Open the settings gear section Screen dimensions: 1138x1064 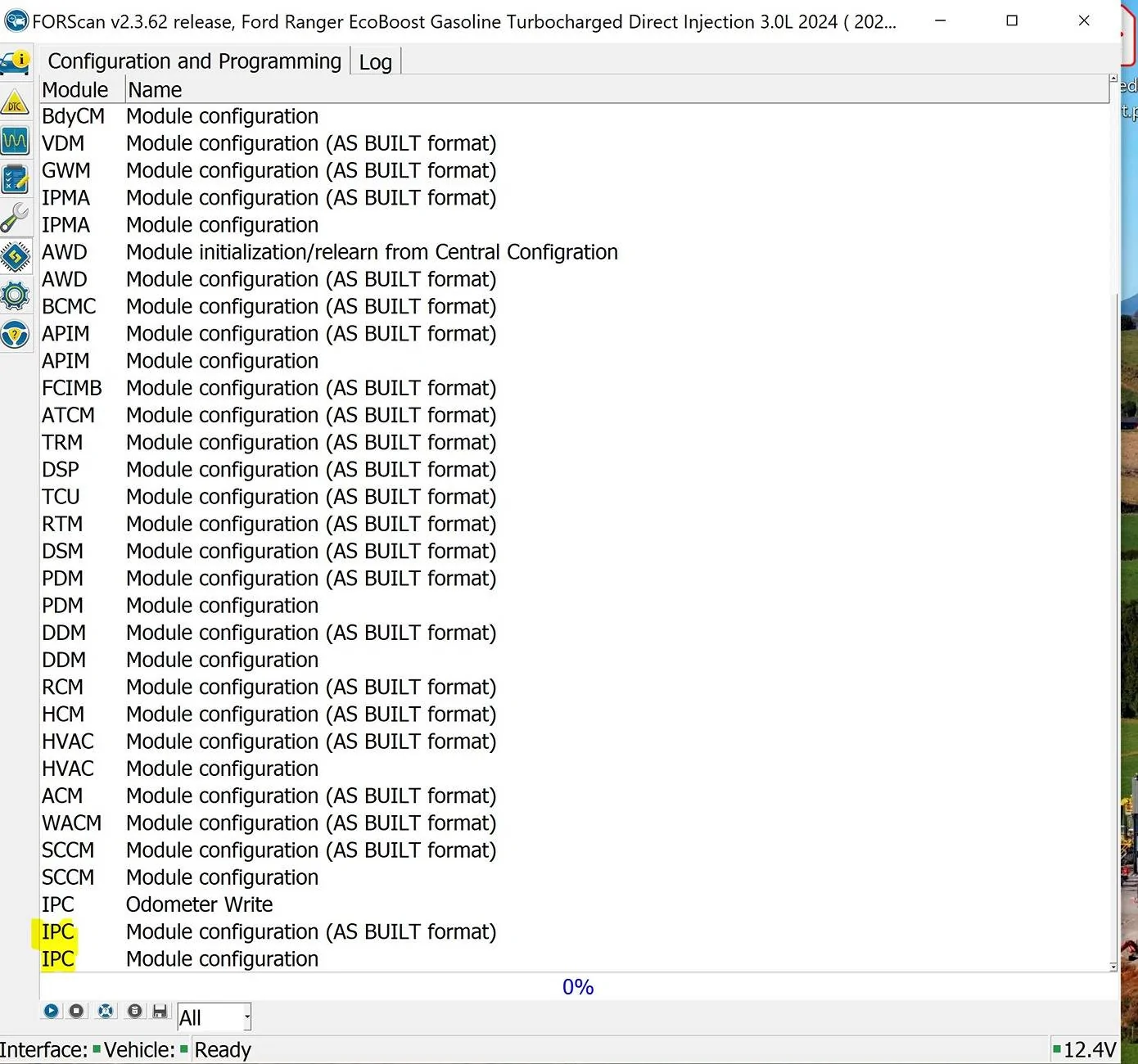(x=15, y=295)
